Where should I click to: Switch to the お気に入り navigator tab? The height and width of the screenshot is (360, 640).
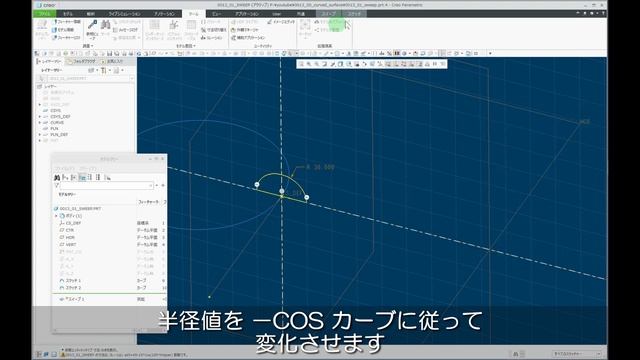(x=112, y=61)
